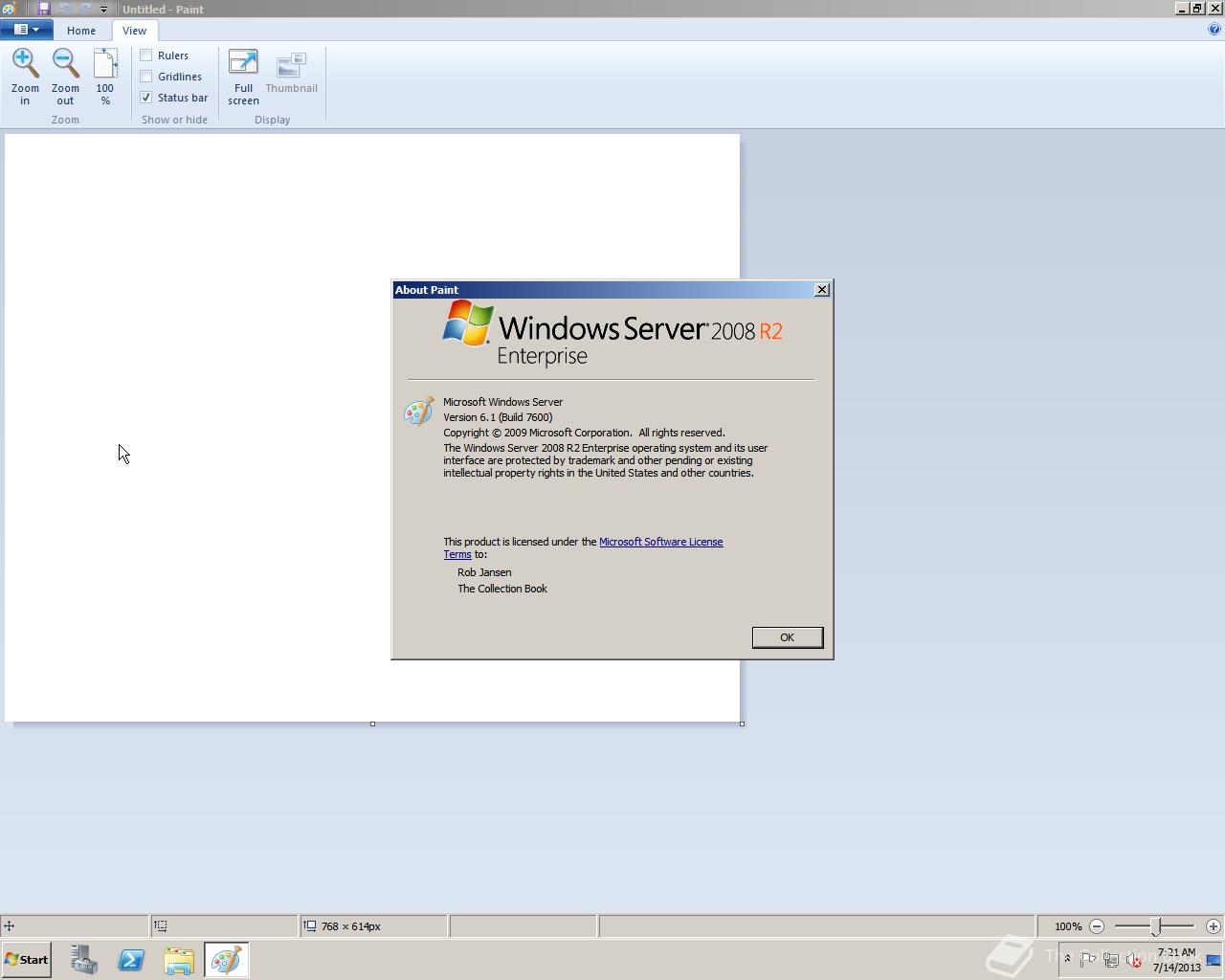This screenshot has height=980, width=1225.
Task: Open Server Manager from taskbar
Action: tap(83, 960)
